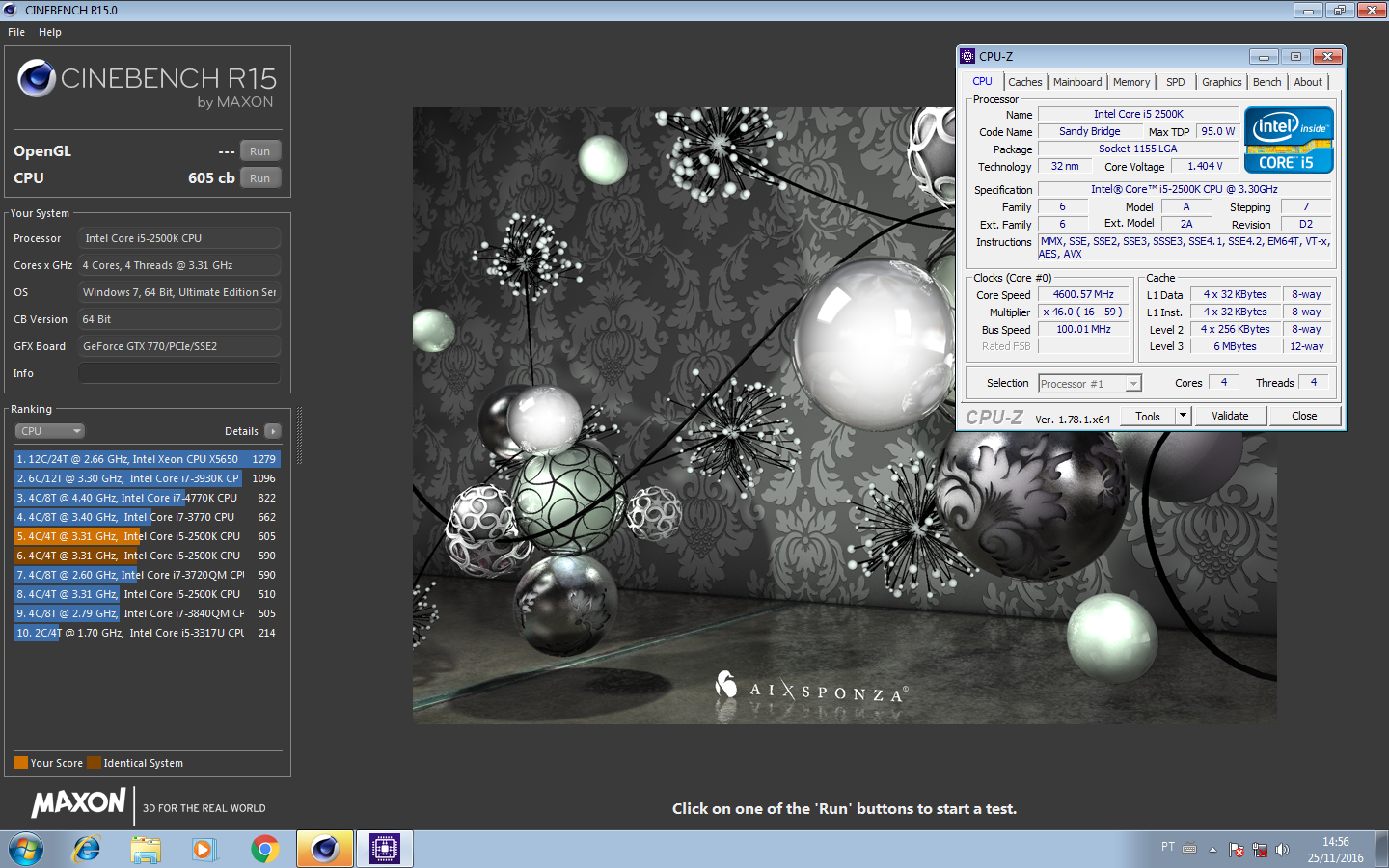Expand the CPU ranking type dropdown
The width and height of the screenshot is (1389, 868).
[x=49, y=431]
